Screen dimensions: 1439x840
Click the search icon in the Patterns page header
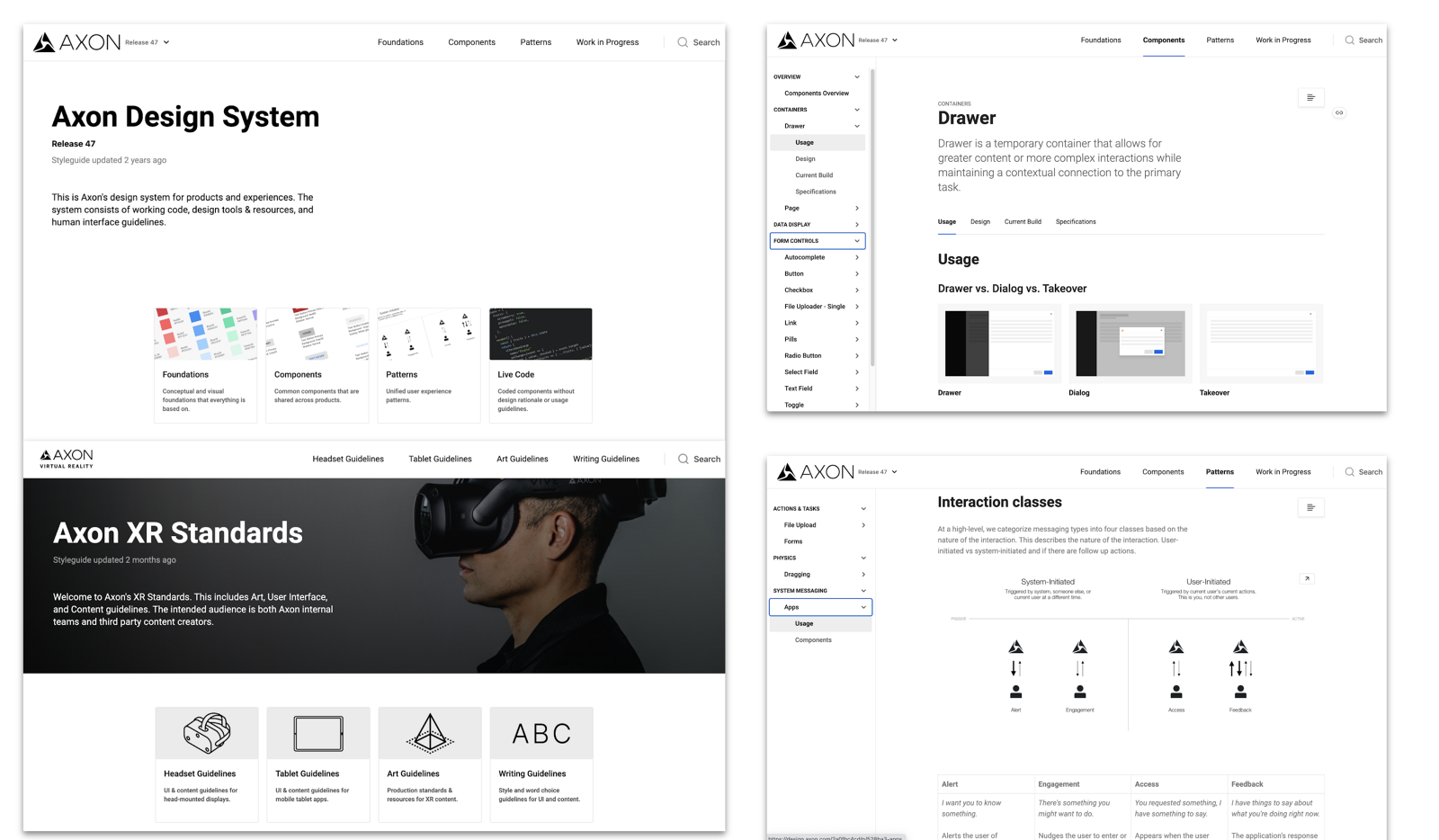click(x=1349, y=472)
